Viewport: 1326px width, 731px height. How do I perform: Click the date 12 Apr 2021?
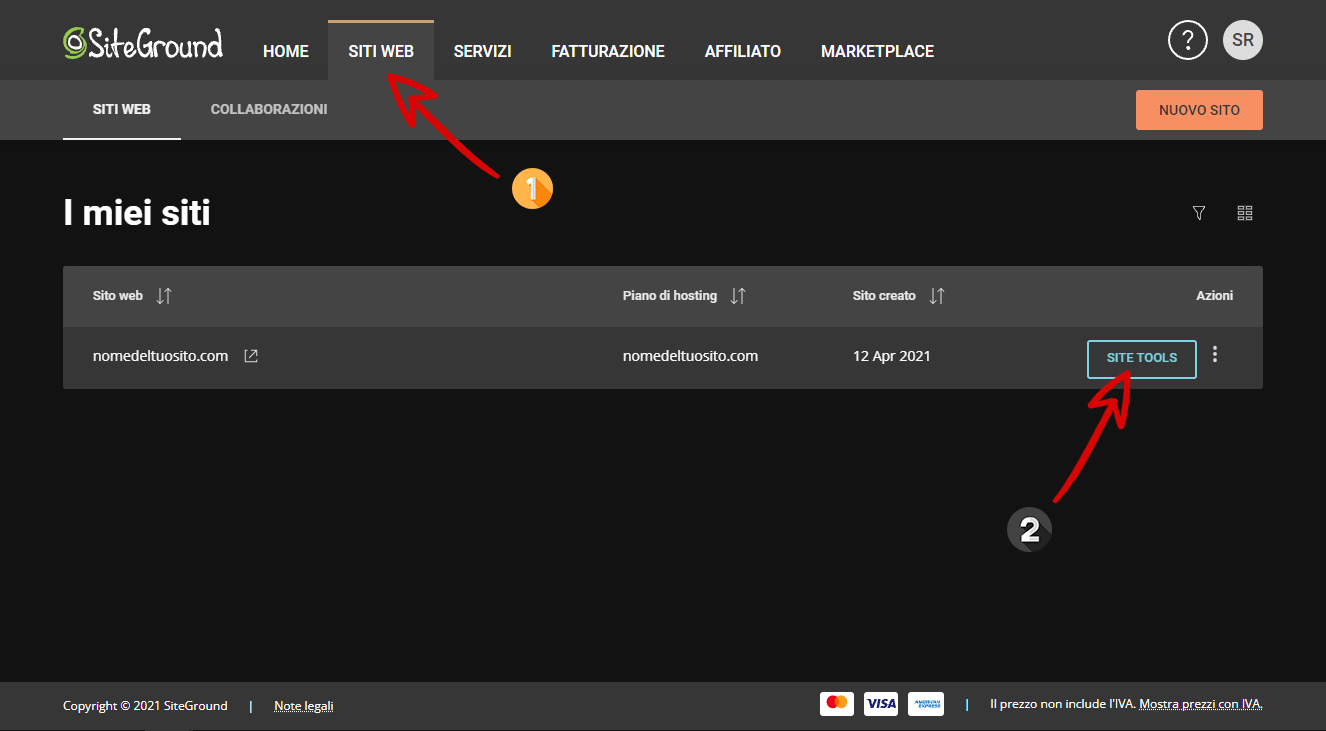pos(892,356)
